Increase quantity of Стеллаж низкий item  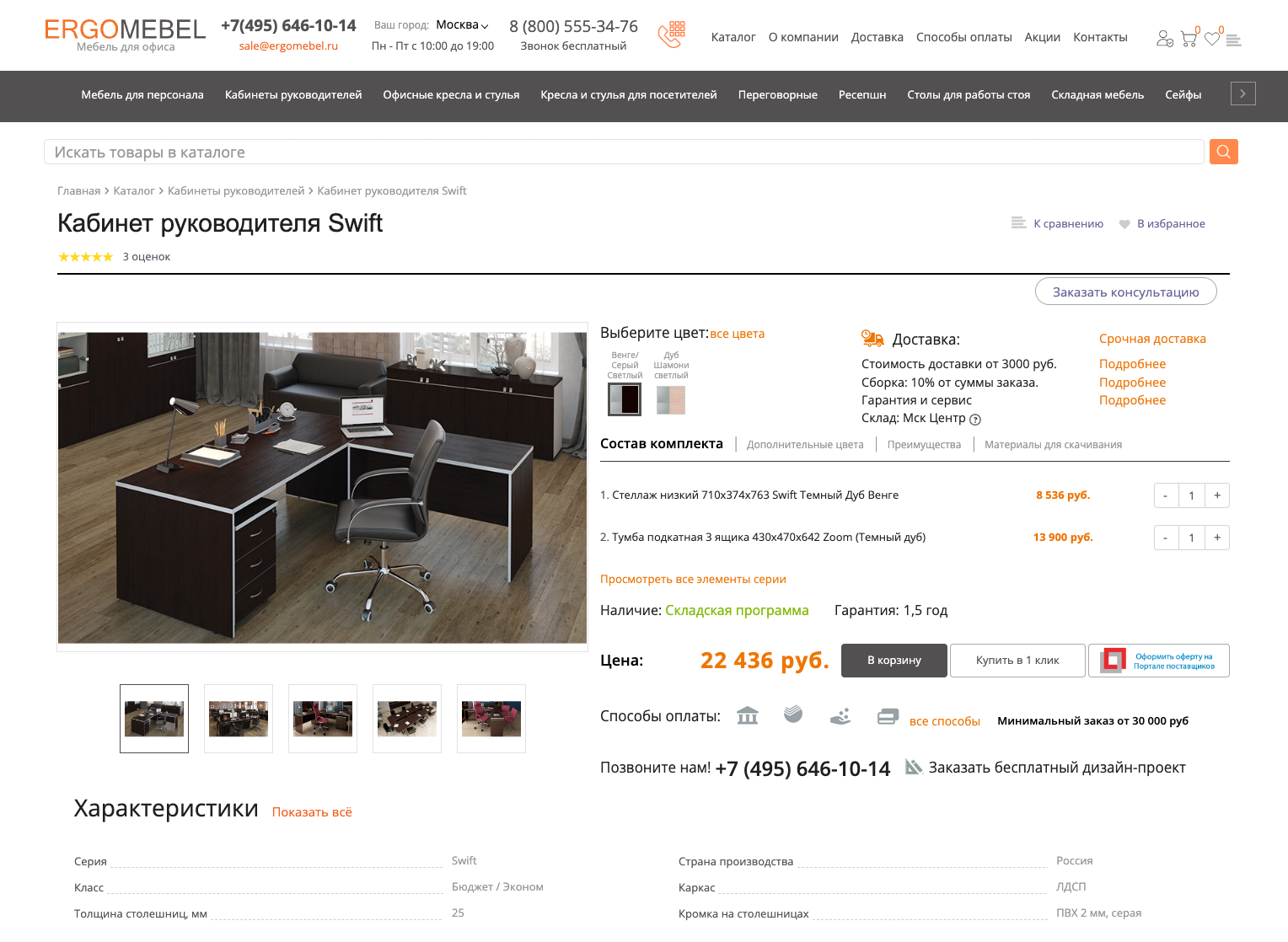pos(1217,495)
